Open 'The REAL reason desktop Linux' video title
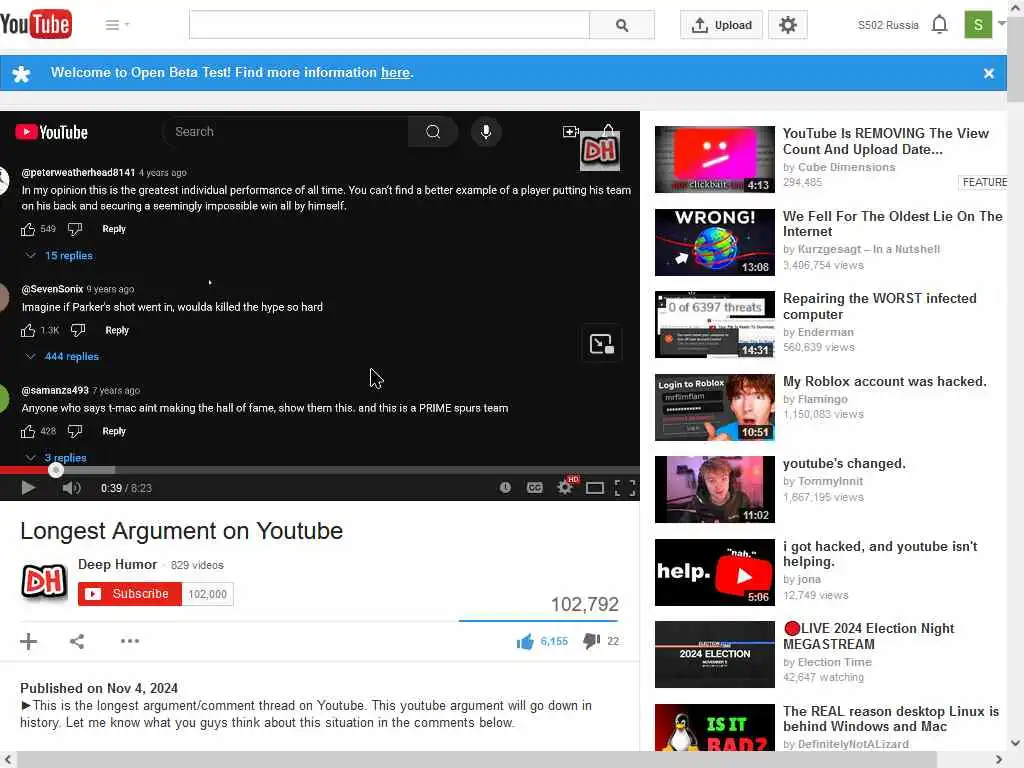This screenshot has width=1024, height=768. pyautogui.click(x=891, y=718)
